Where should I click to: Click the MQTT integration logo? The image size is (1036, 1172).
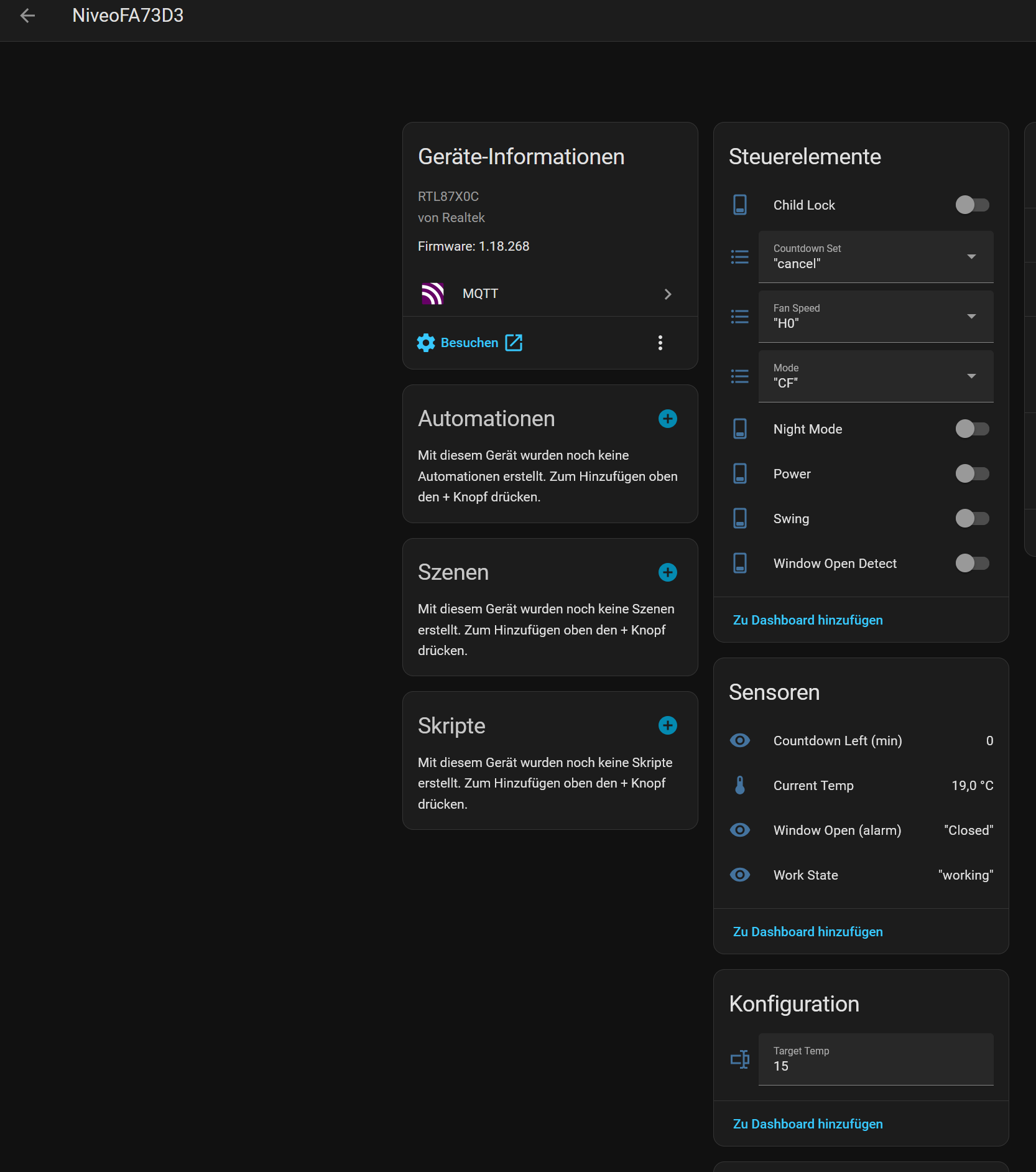pyautogui.click(x=433, y=294)
